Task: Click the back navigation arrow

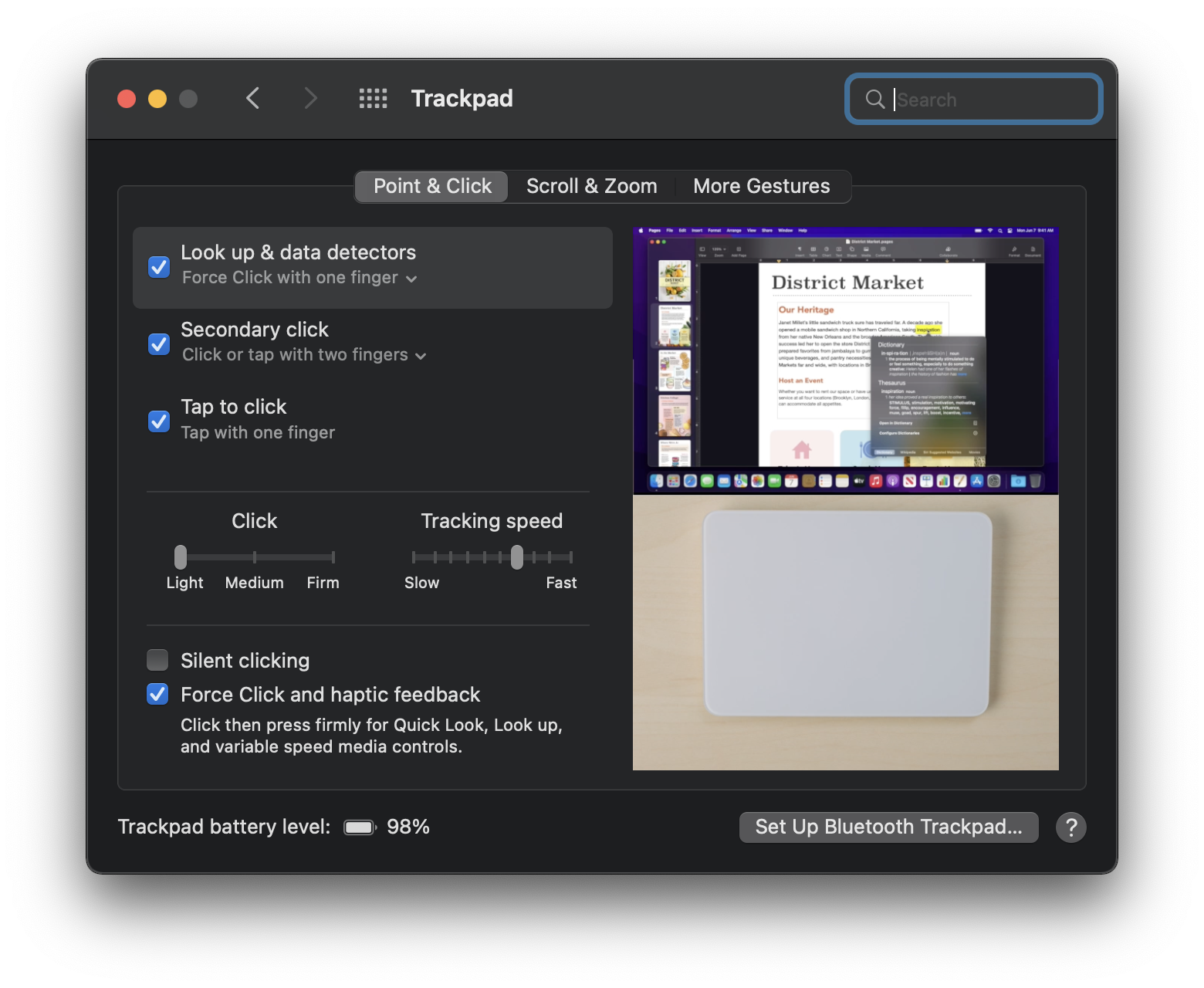Action: pyautogui.click(x=252, y=99)
